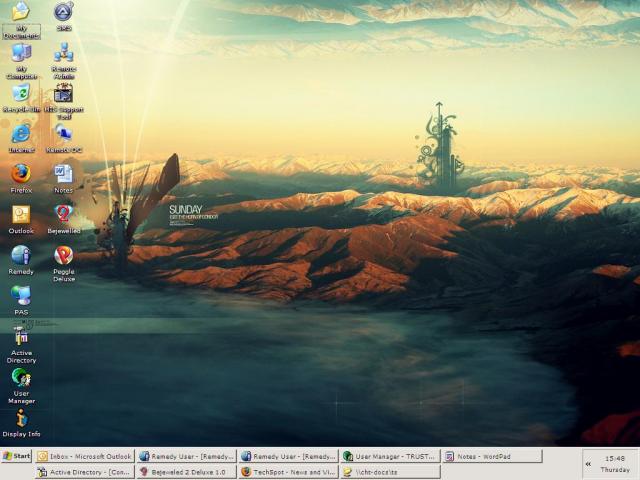Open the Start menu
The width and height of the screenshot is (640, 480).
tap(16, 456)
